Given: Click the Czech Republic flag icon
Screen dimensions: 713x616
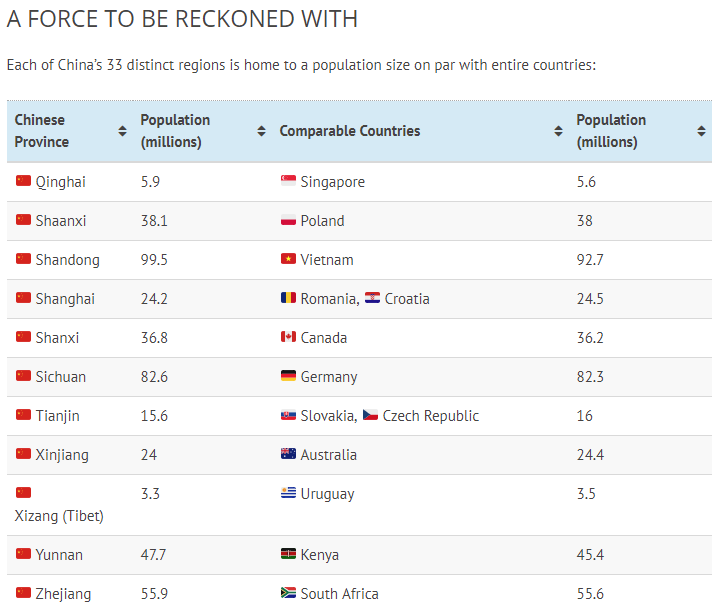Looking at the screenshot, I should pos(370,415).
